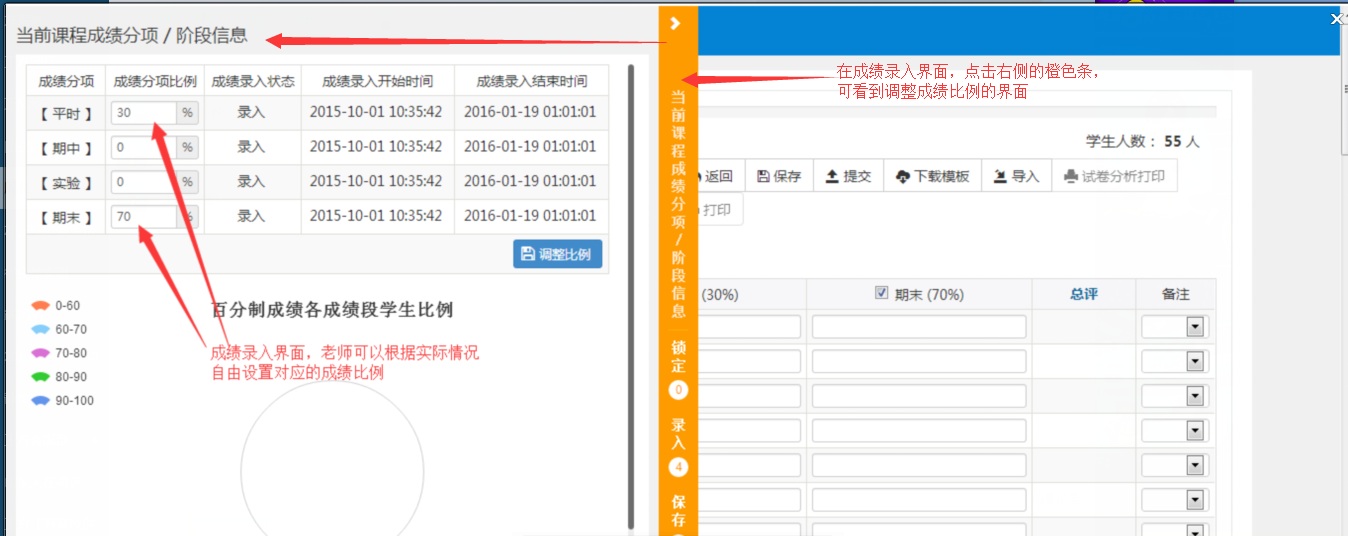Click the vertical 当前课程成绩分项 title on orange bar
The image size is (1348, 536).
click(678, 203)
